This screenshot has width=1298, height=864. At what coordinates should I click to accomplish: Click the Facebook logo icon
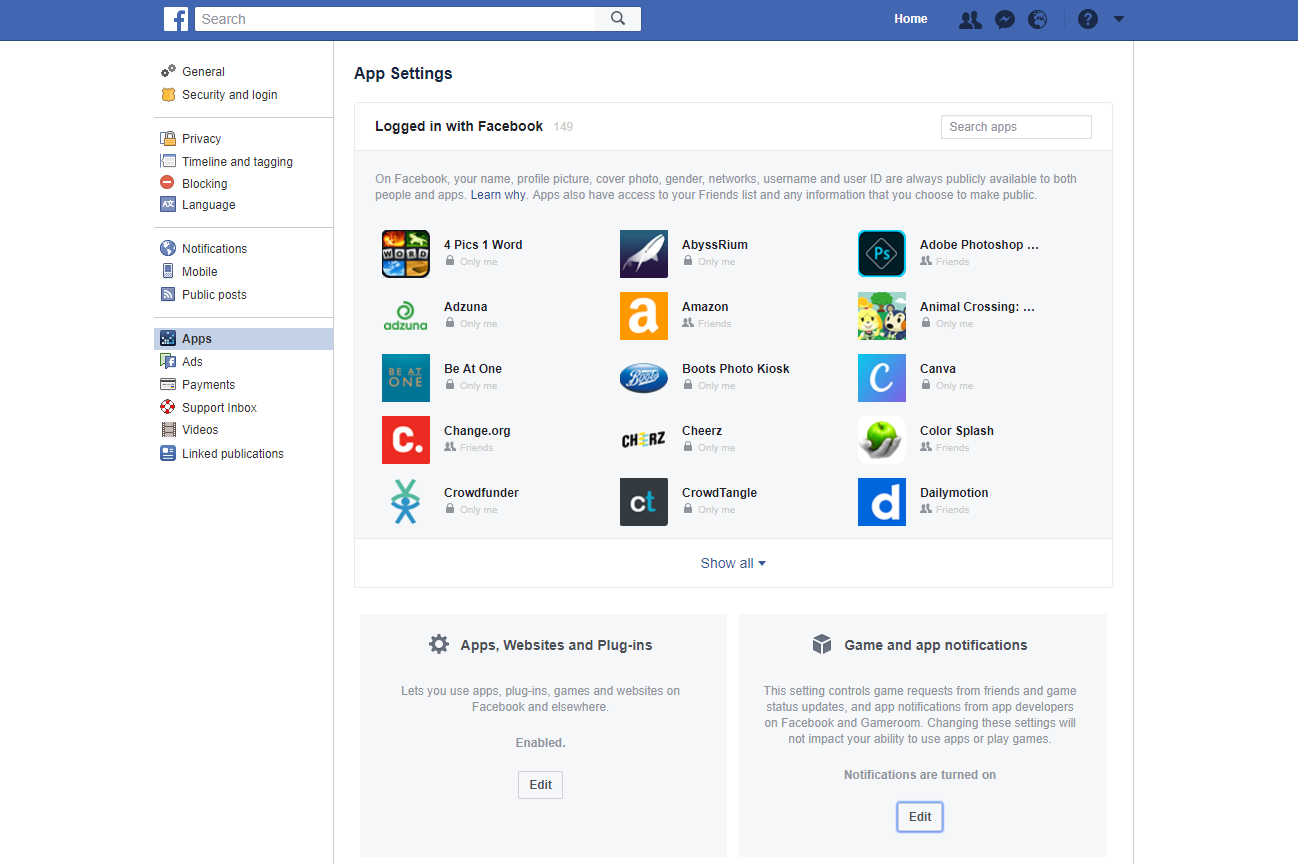[x=176, y=19]
